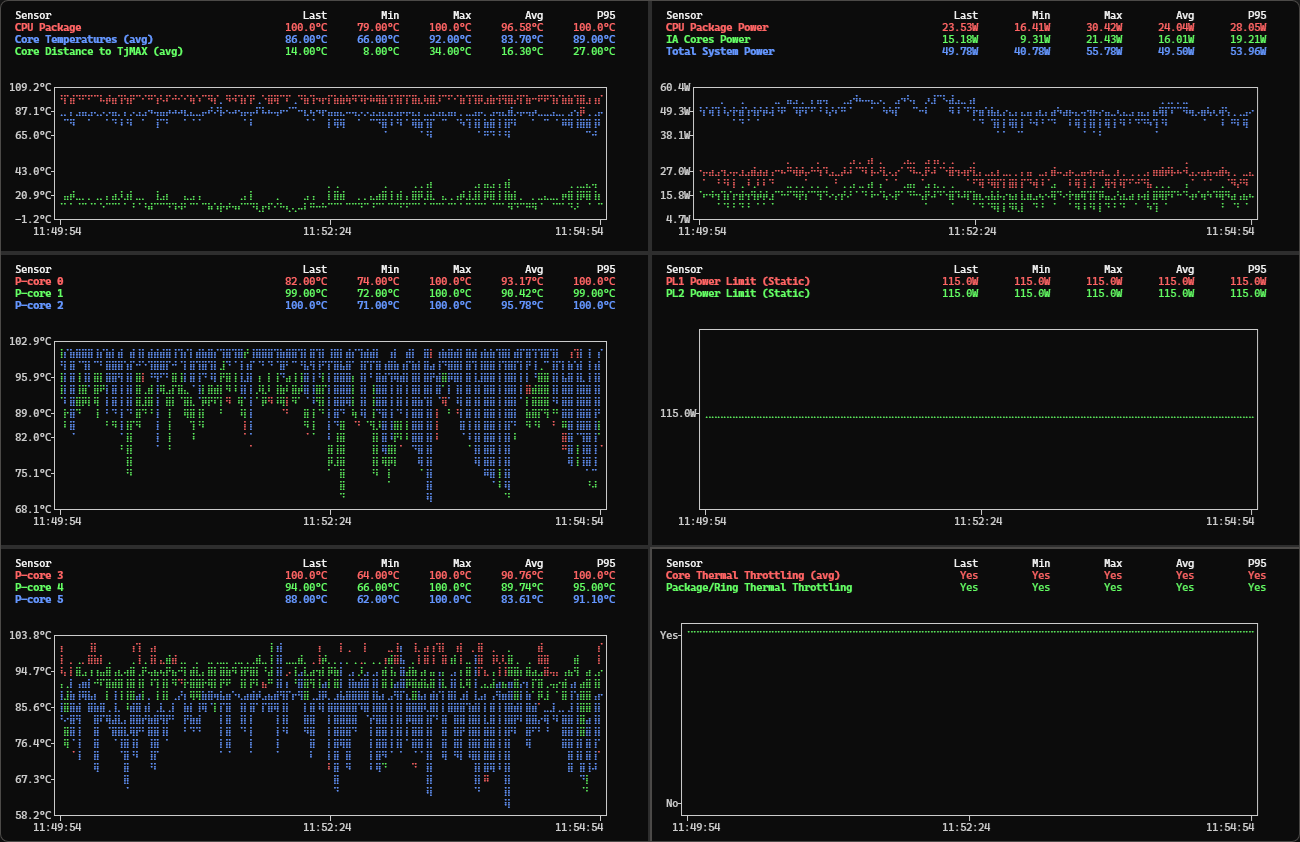Toggle the P-core 5 legend entry
The height and width of the screenshot is (842, 1300).
38,599
